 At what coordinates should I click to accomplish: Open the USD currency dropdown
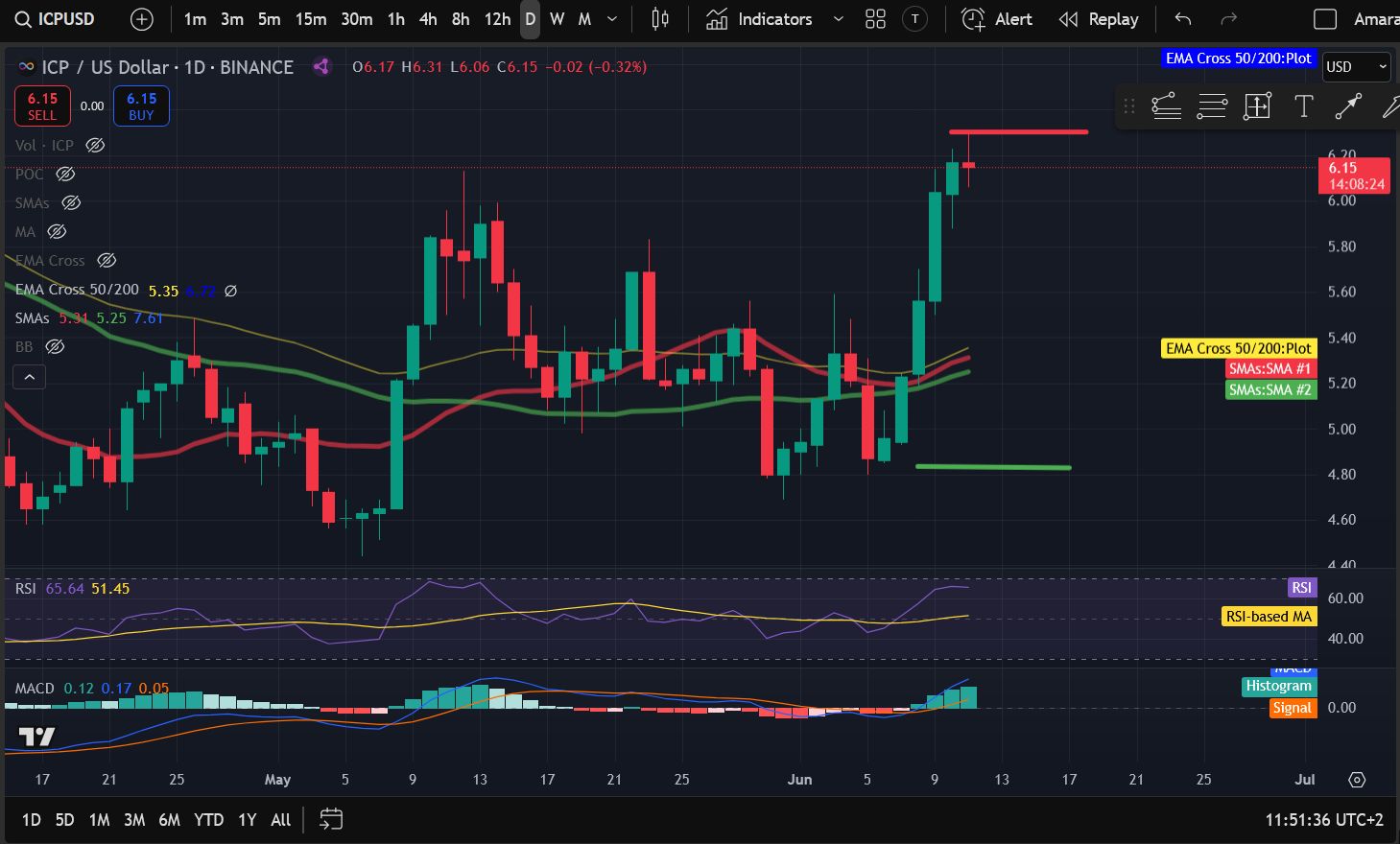click(x=1356, y=66)
